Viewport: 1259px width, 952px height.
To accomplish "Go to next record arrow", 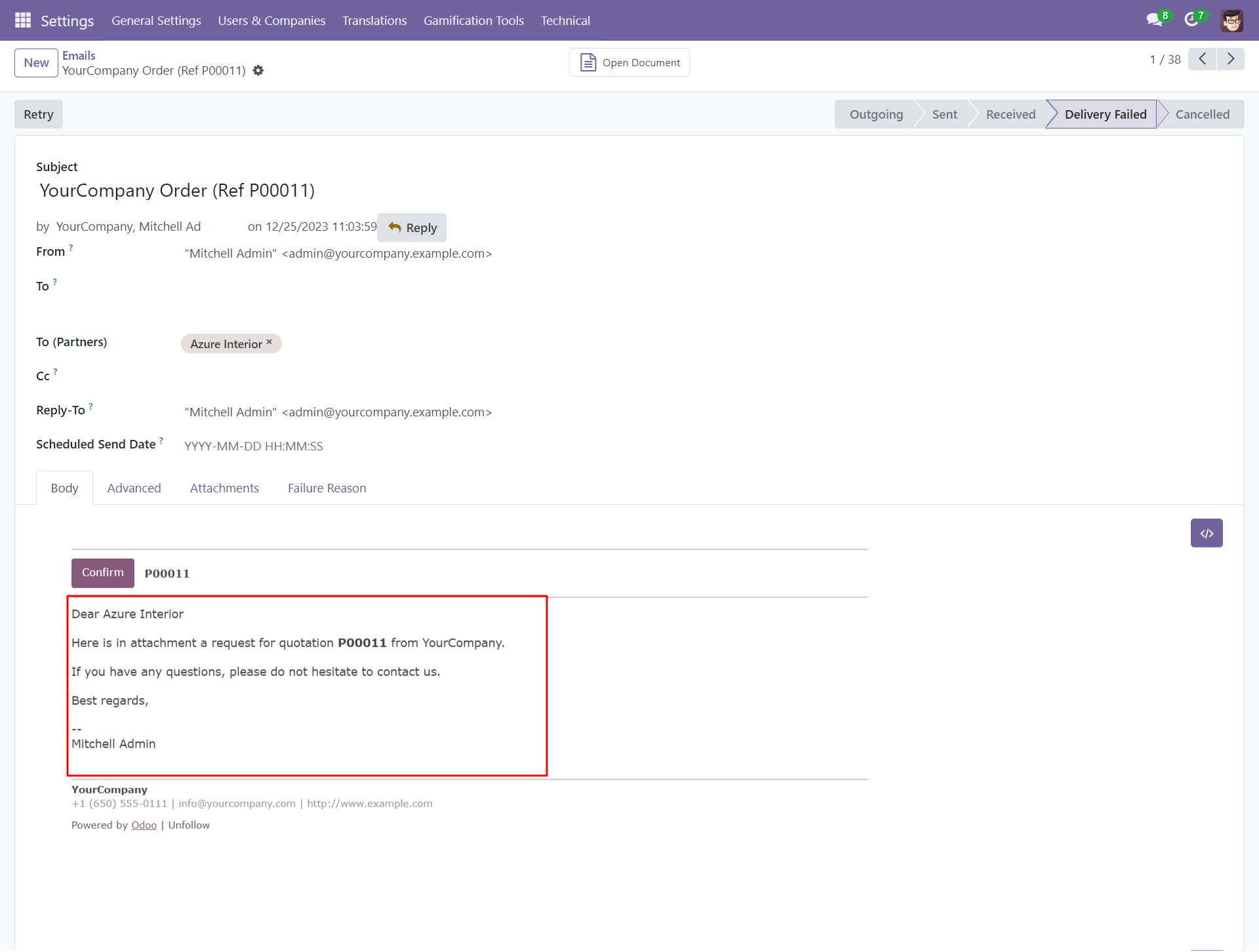I will click(1230, 59).
